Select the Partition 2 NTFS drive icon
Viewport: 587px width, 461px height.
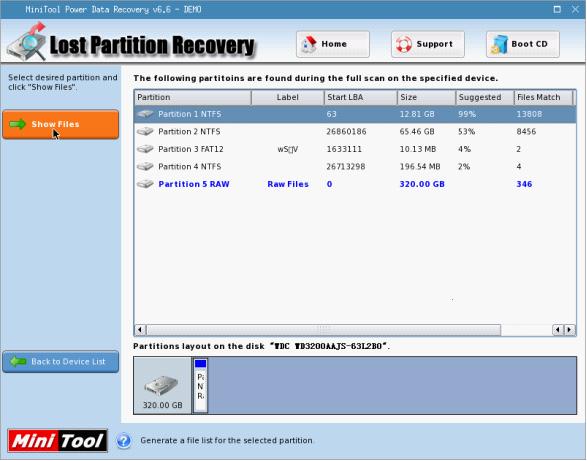coord(145,131)
